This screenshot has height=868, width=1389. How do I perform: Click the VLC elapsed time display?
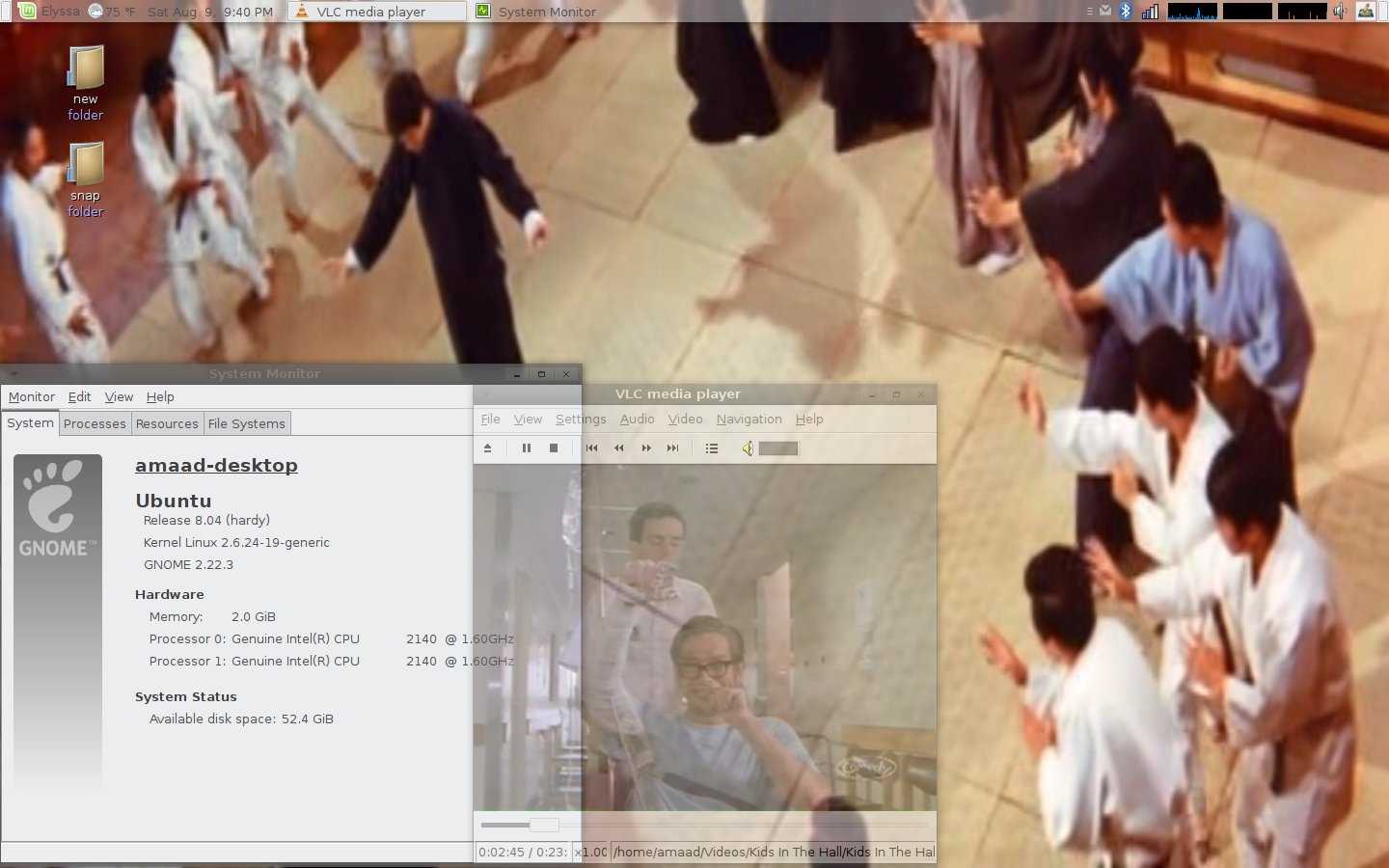pyautogui.click(x=523, y=853)
